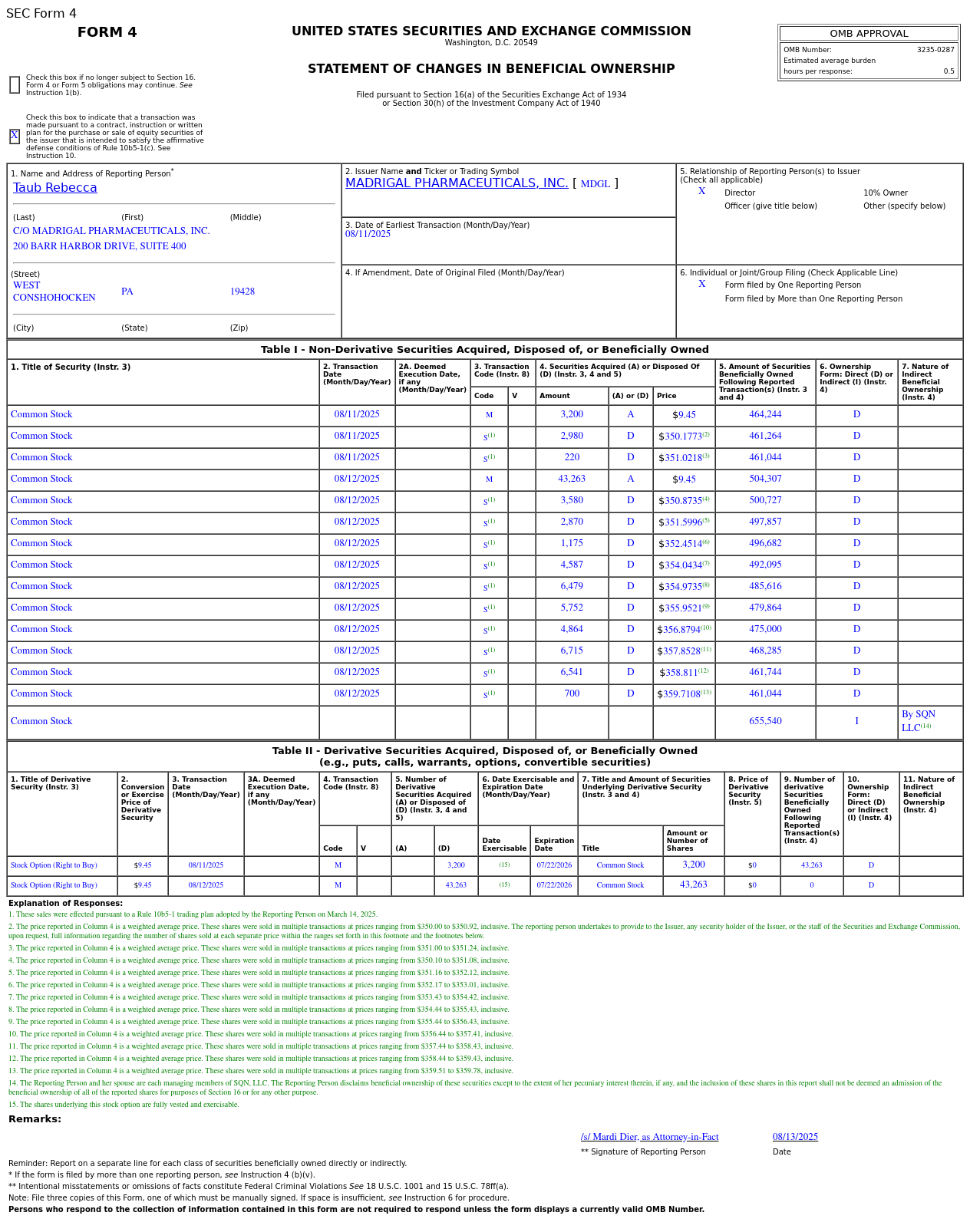Click the beneficially owned amount 464,244
Viewport: 970px width, 1232px height.
click(765, 414)
